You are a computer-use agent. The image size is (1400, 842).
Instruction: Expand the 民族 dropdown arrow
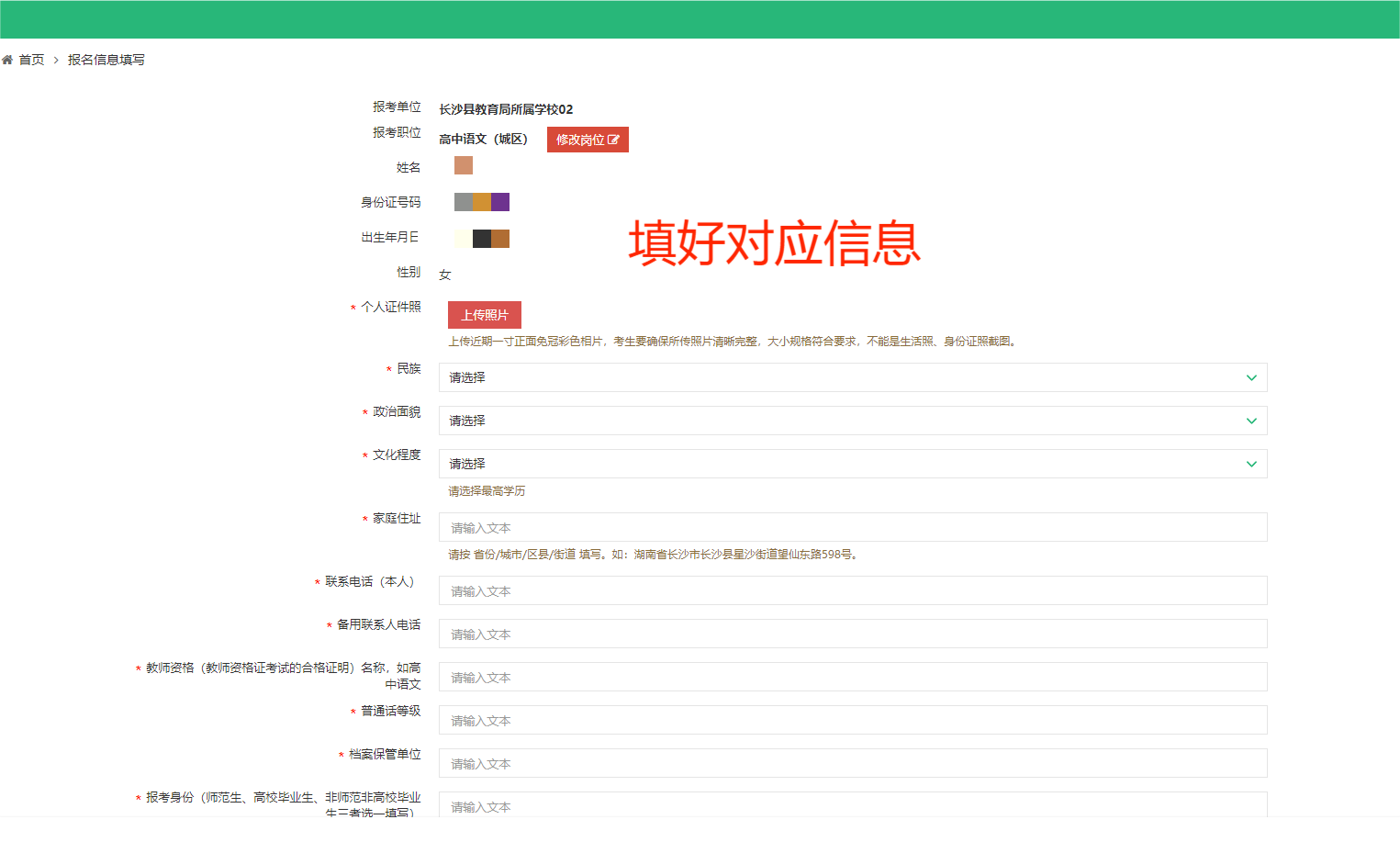point(1251,377)
